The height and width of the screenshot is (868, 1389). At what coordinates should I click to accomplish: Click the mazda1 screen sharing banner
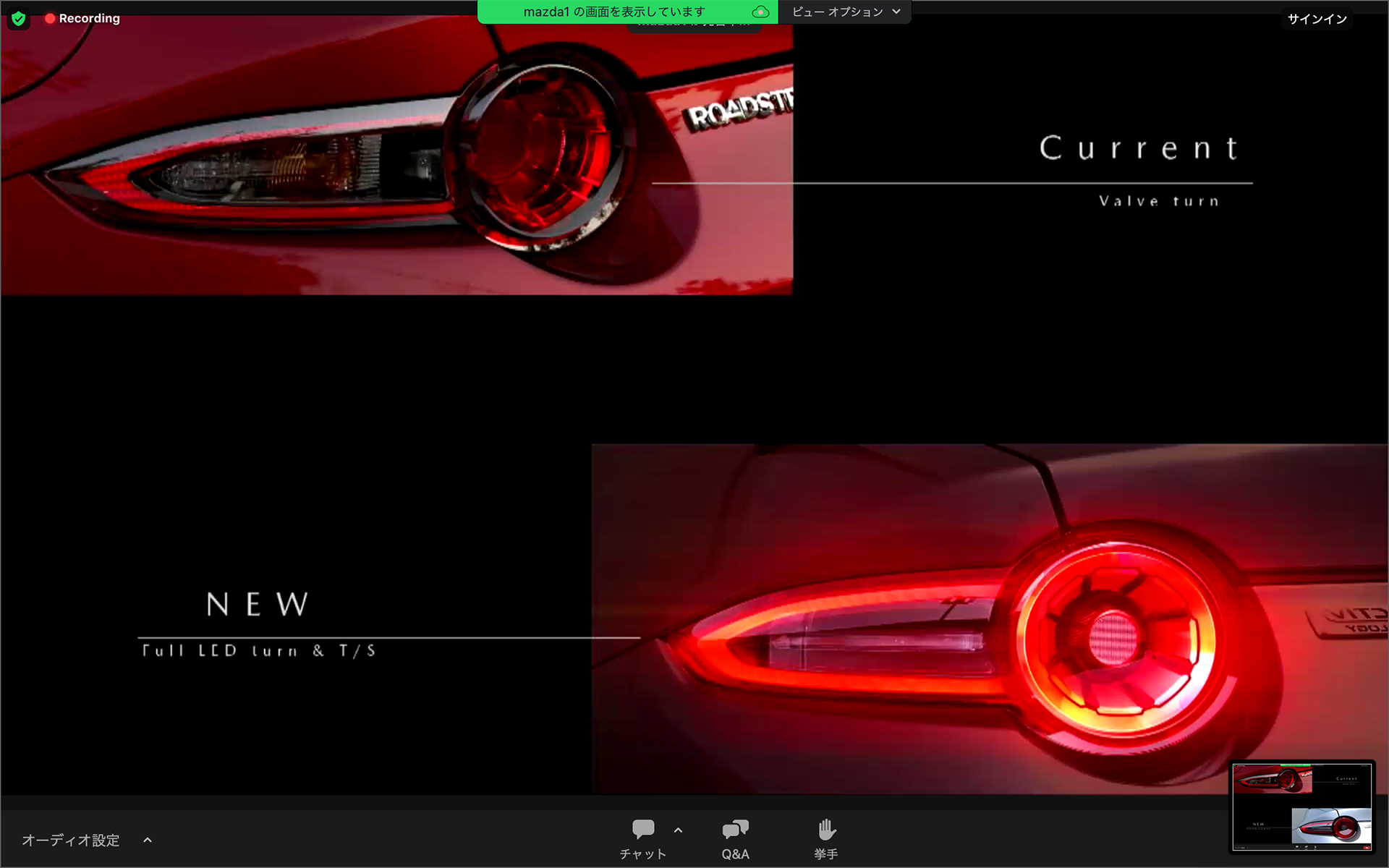coord(613,12)
